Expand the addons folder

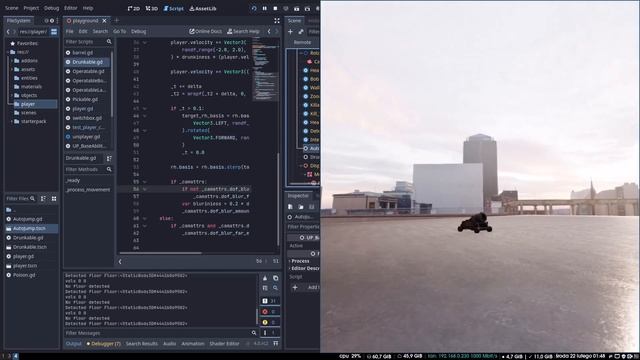click(x=12, y=61)
